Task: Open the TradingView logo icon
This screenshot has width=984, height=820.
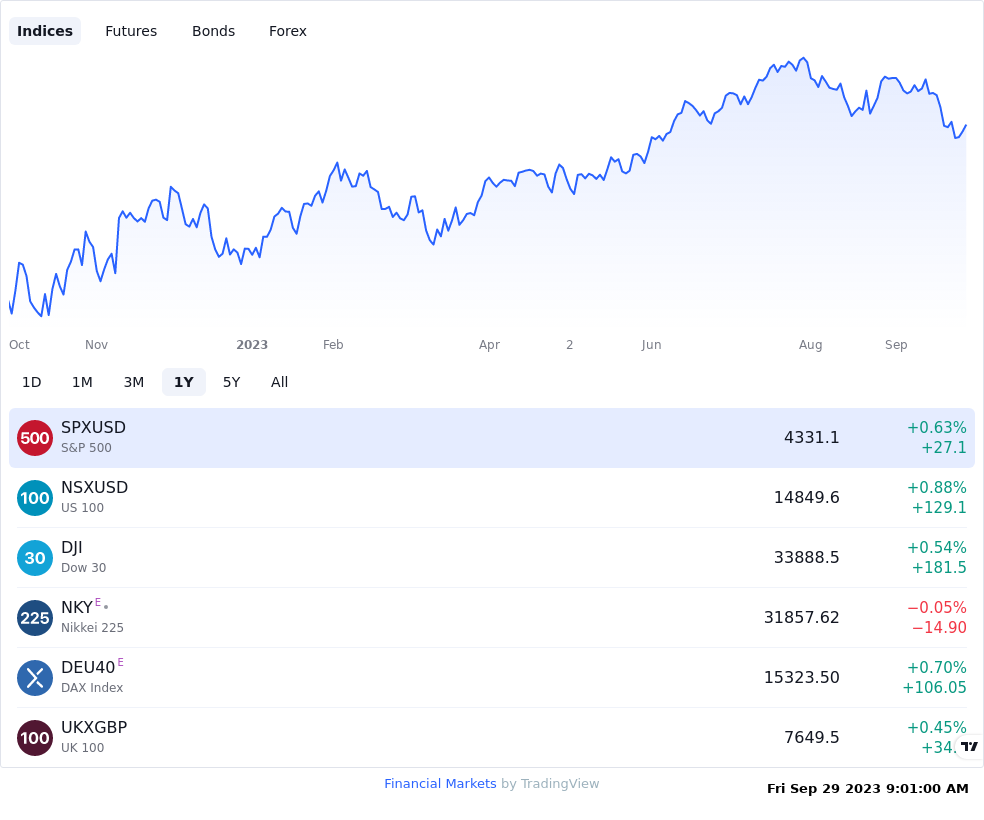Action: coord(970,746)
